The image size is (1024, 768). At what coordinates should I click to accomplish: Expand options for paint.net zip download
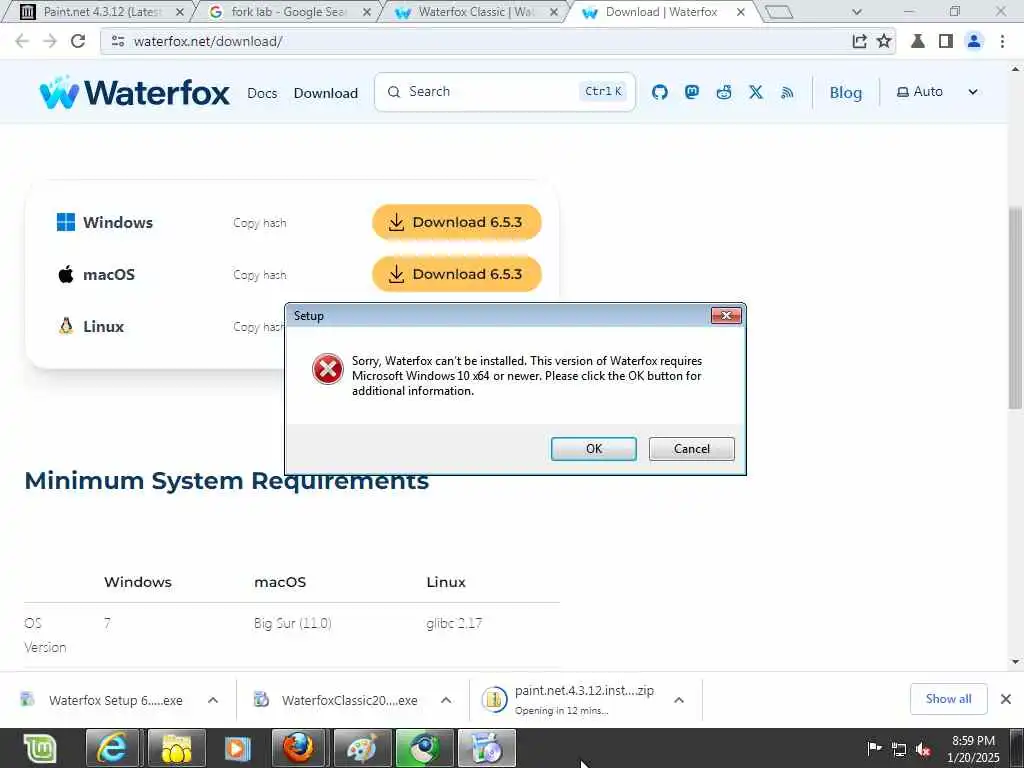(679, 700)
